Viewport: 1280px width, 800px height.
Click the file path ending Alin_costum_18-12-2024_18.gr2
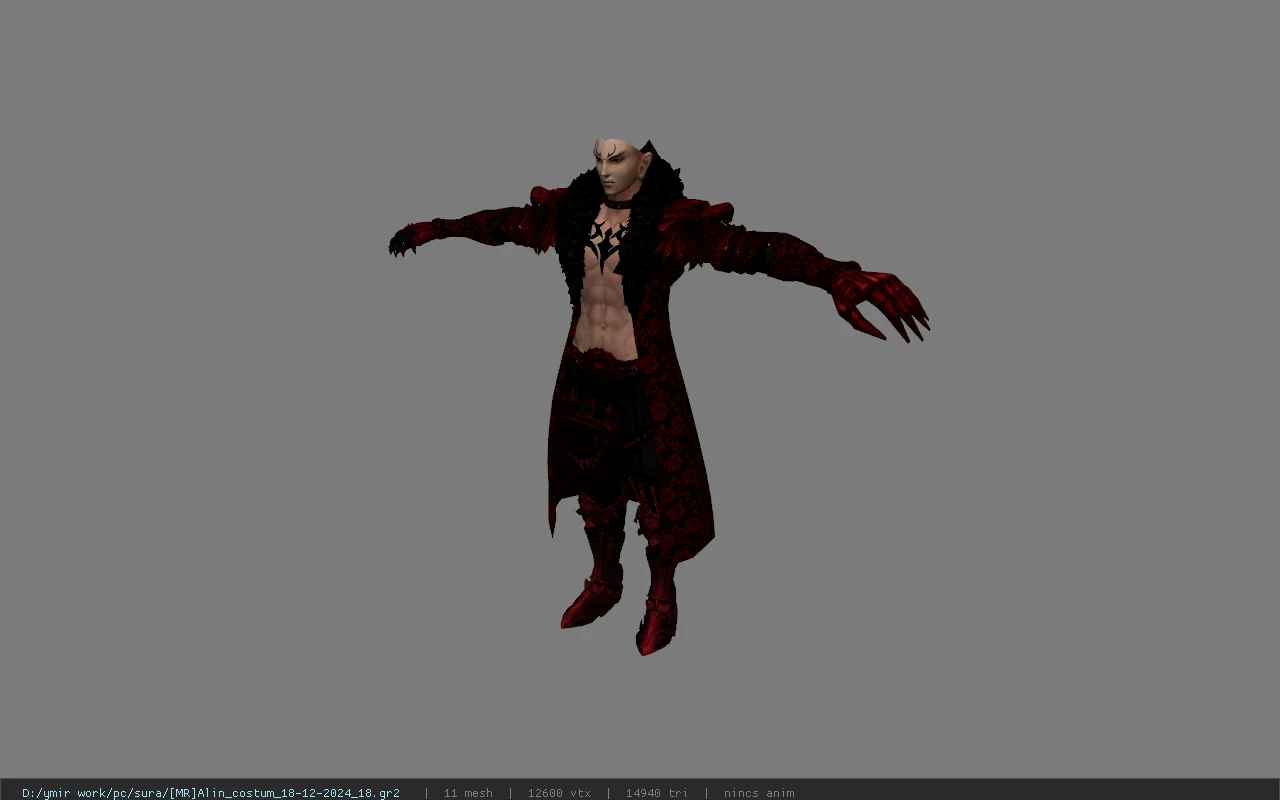[211, 793]
